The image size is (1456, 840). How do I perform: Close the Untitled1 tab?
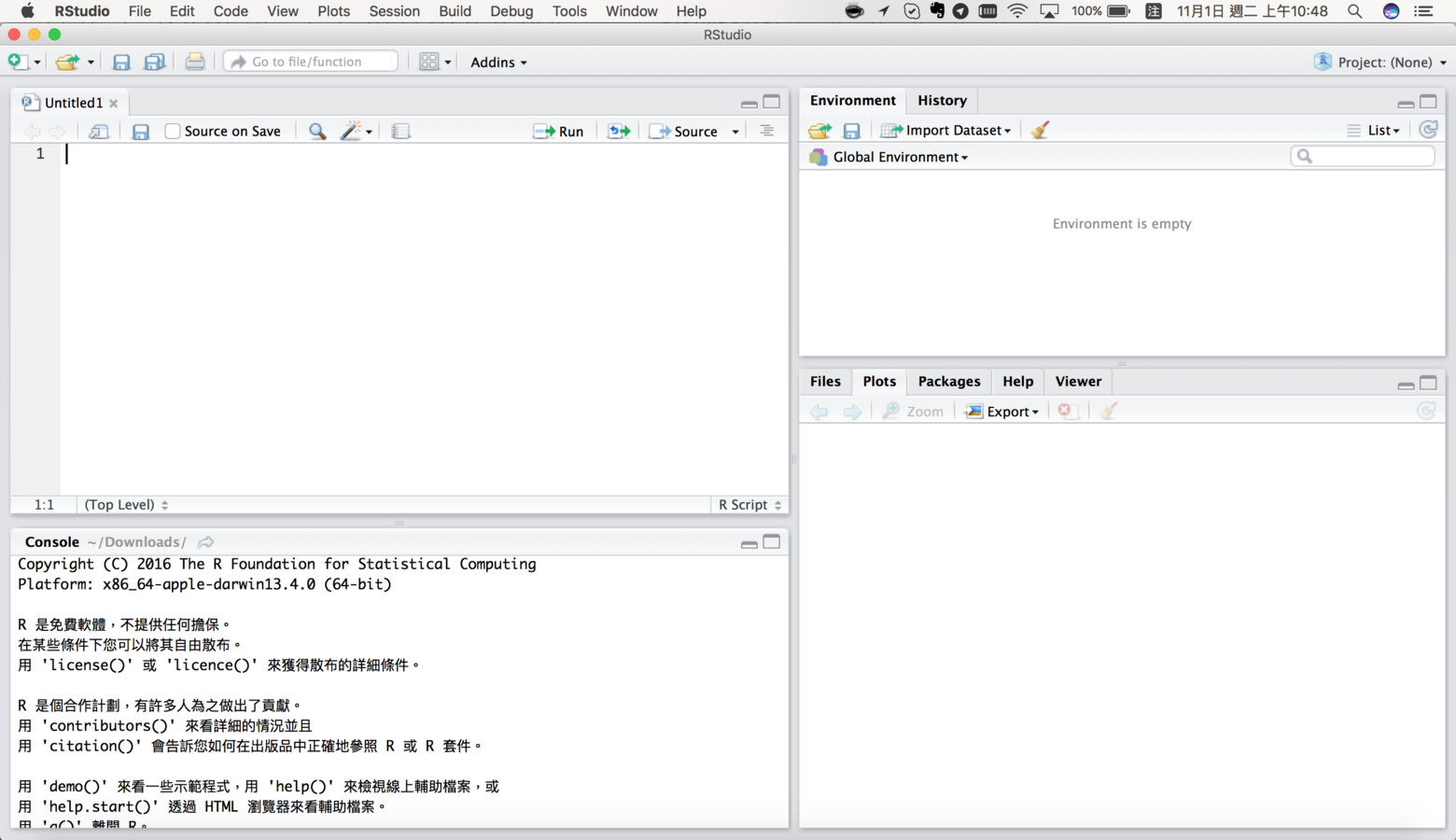point(114,104)
